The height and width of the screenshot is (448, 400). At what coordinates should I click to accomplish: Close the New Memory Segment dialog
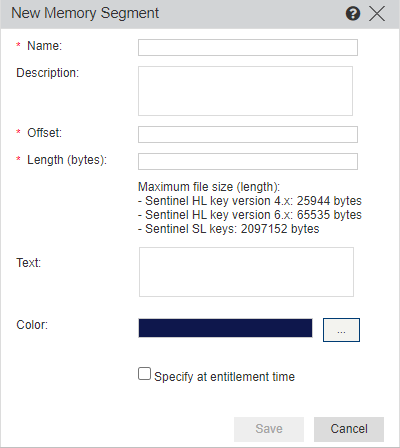pos(377,14)
